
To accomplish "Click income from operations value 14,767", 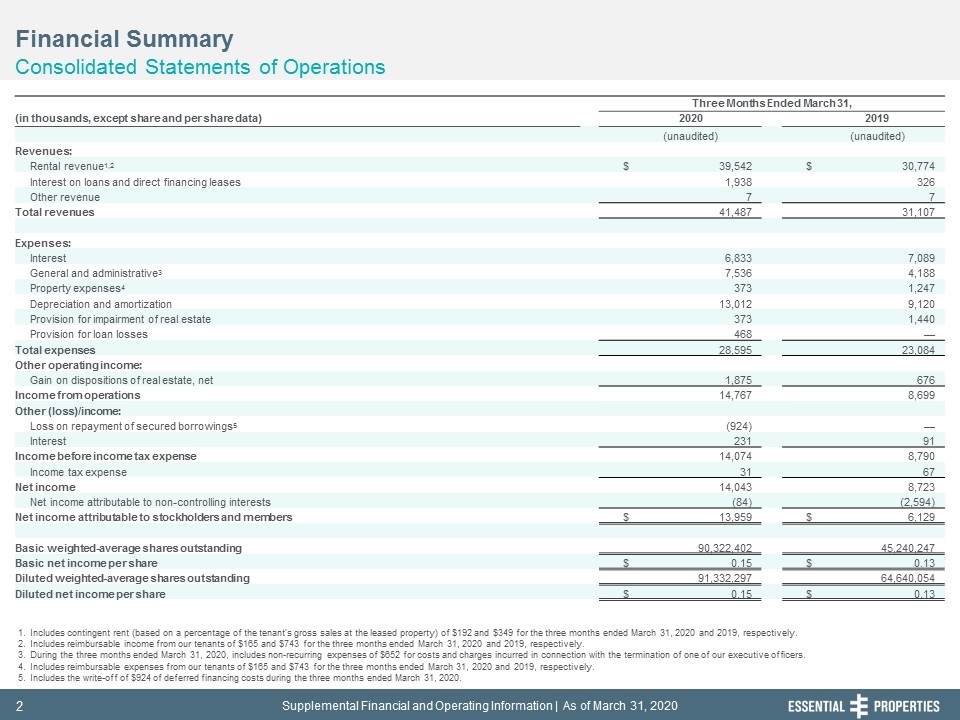I will point(735,396).
